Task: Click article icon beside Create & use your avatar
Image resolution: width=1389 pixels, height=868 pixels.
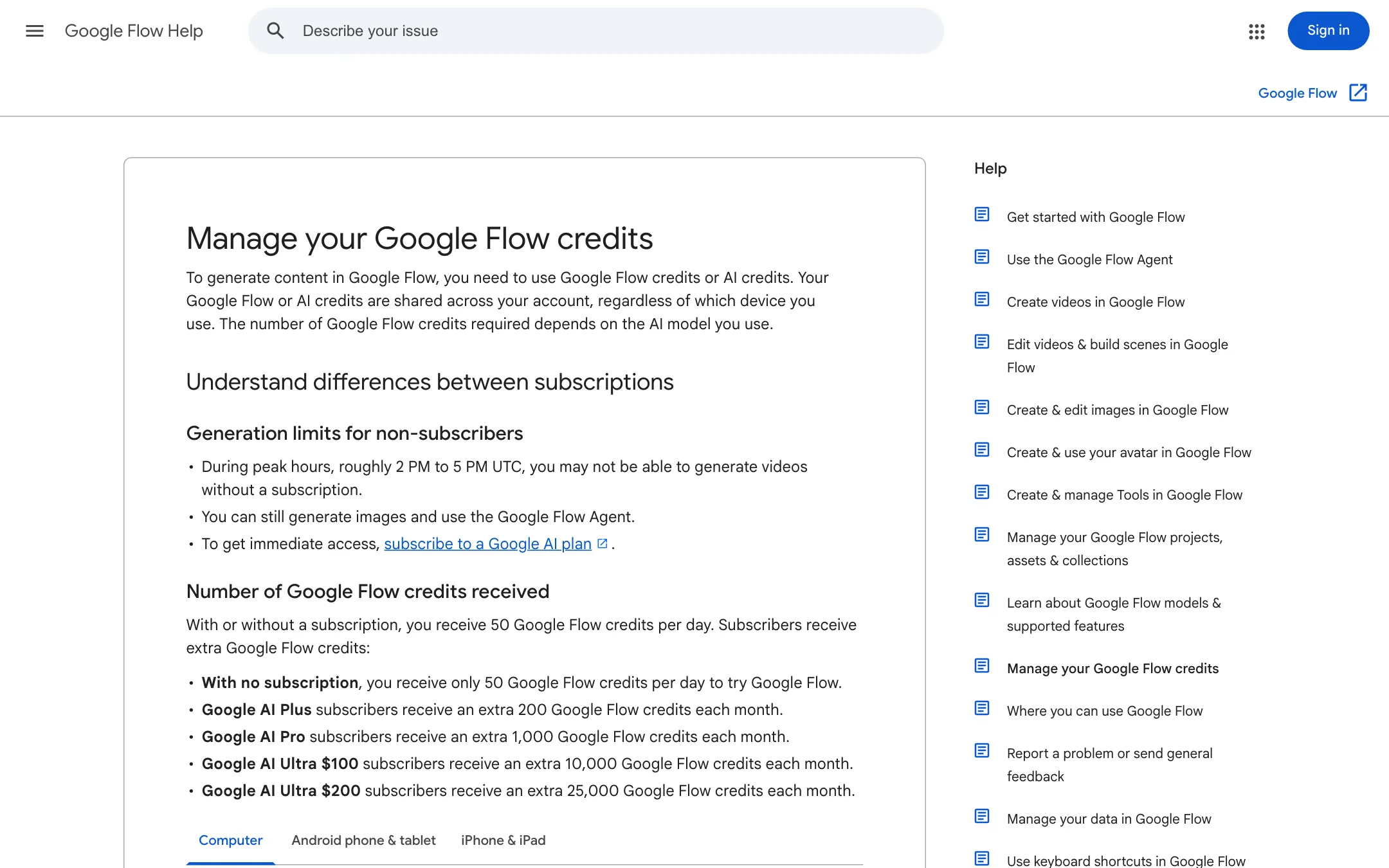Action: (982, 449)
